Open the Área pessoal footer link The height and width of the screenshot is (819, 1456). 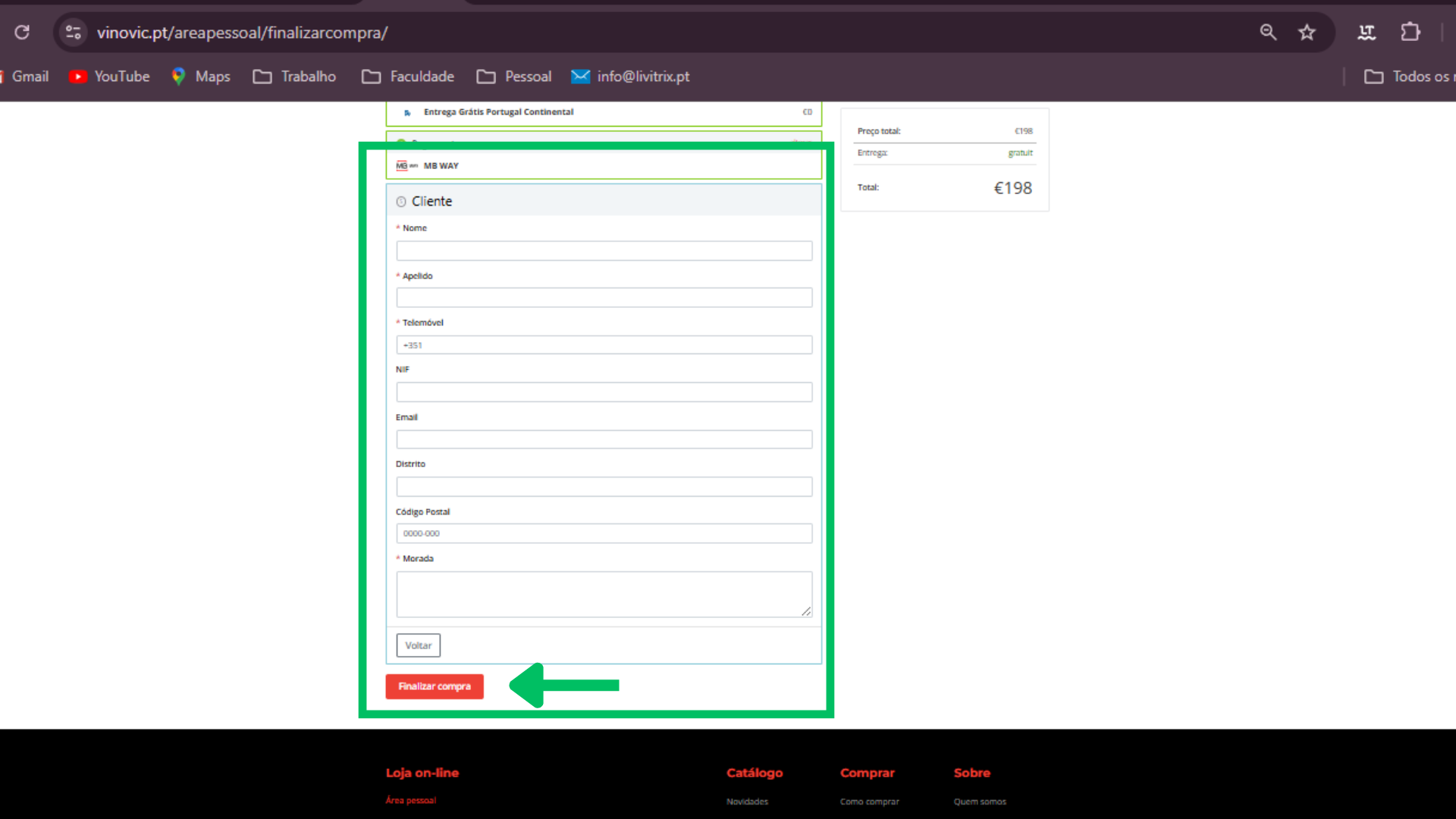pyautogui.click(x=411, y=801)
